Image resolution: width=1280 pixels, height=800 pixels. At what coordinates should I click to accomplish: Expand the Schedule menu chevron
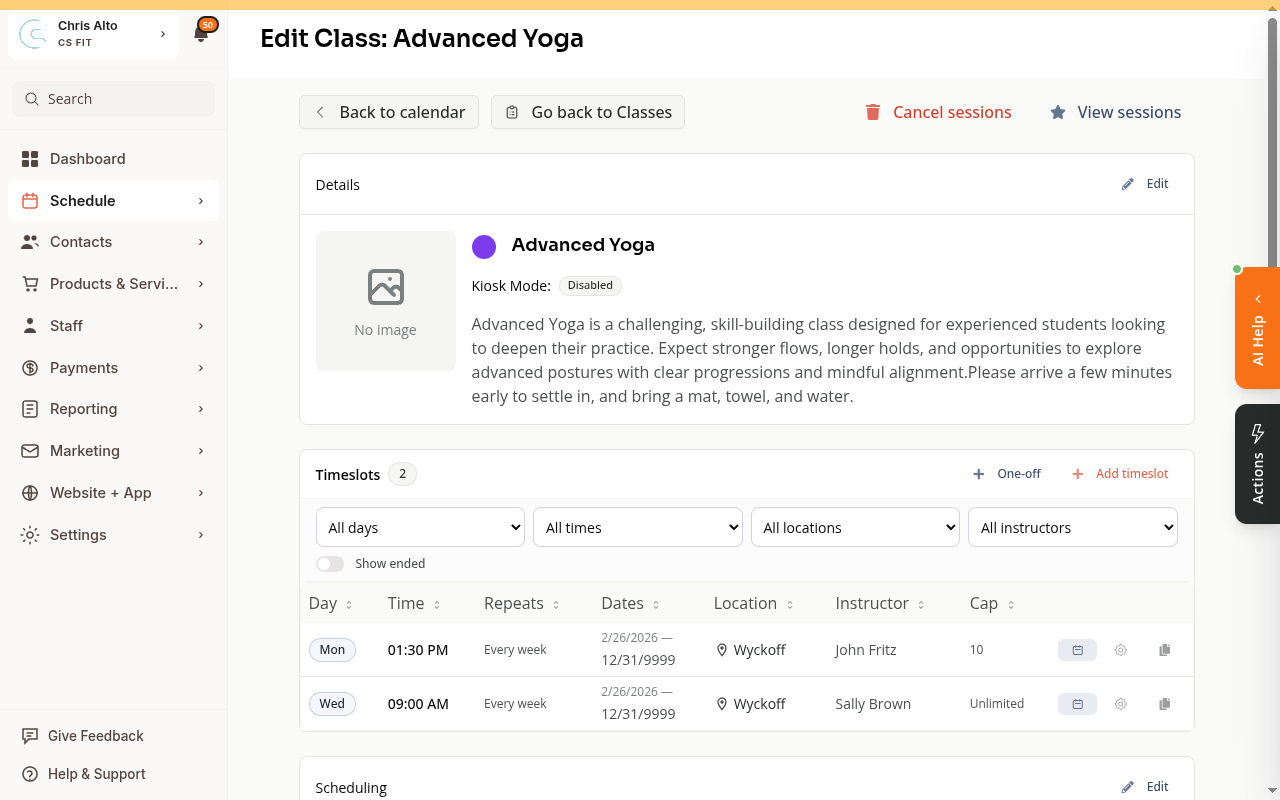pos(201,201)
